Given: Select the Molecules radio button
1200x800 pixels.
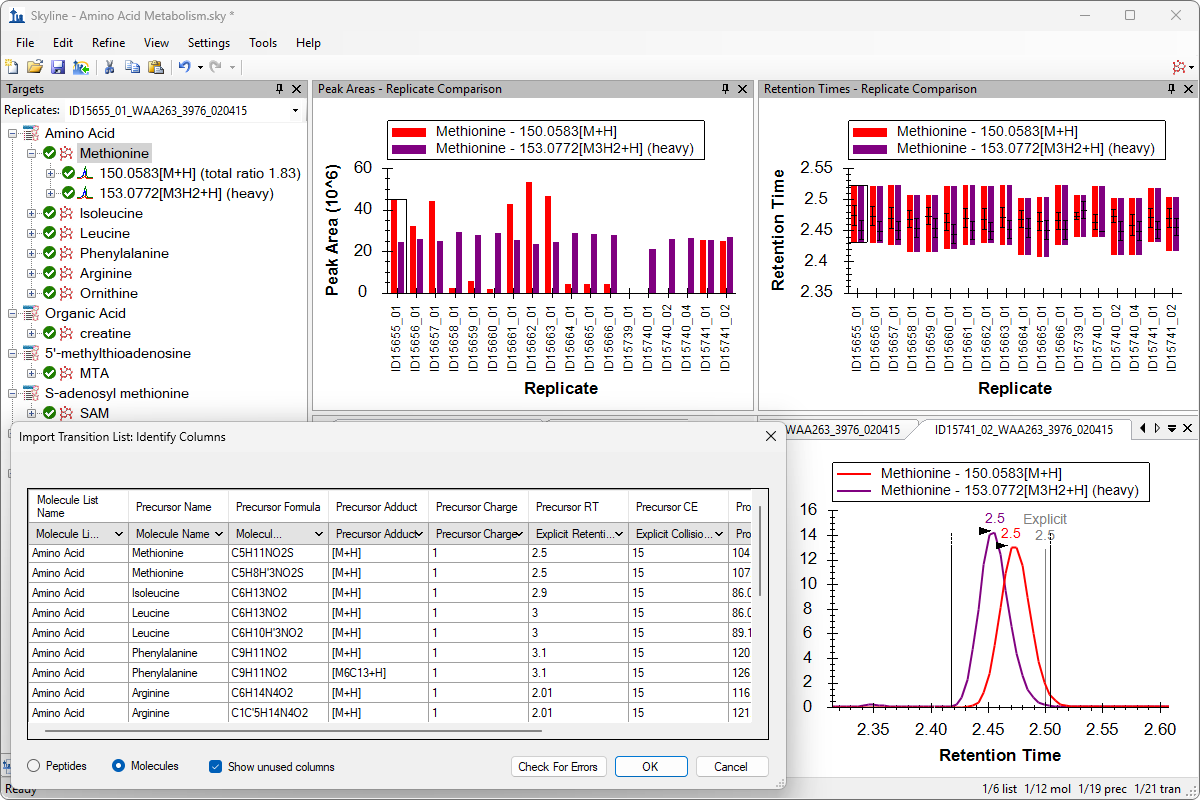Looking at the screenshot, I should (x=119, y=766).
